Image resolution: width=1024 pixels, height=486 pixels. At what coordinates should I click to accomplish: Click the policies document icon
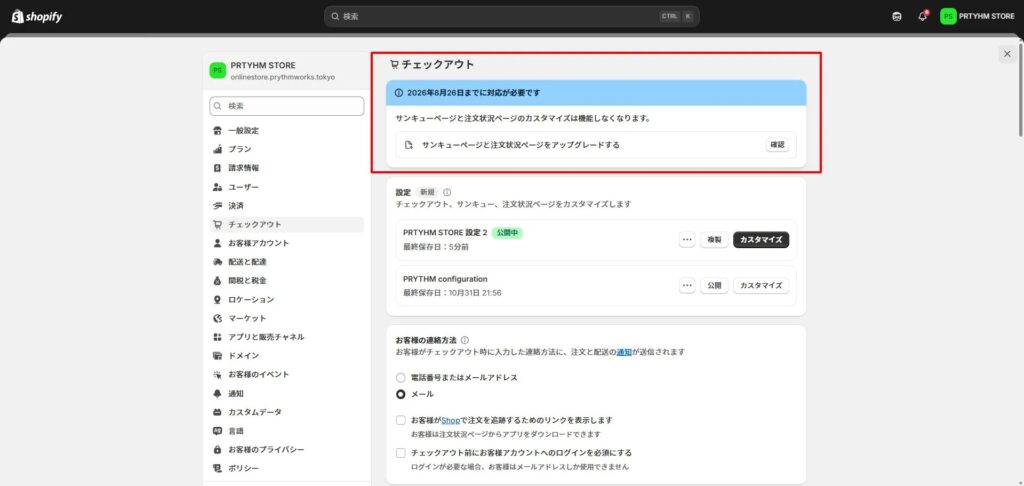pos(217,468)
